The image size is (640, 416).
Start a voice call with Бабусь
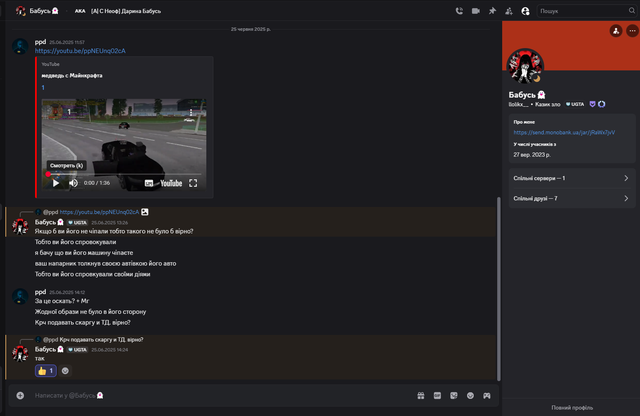(x=459, y=11)
